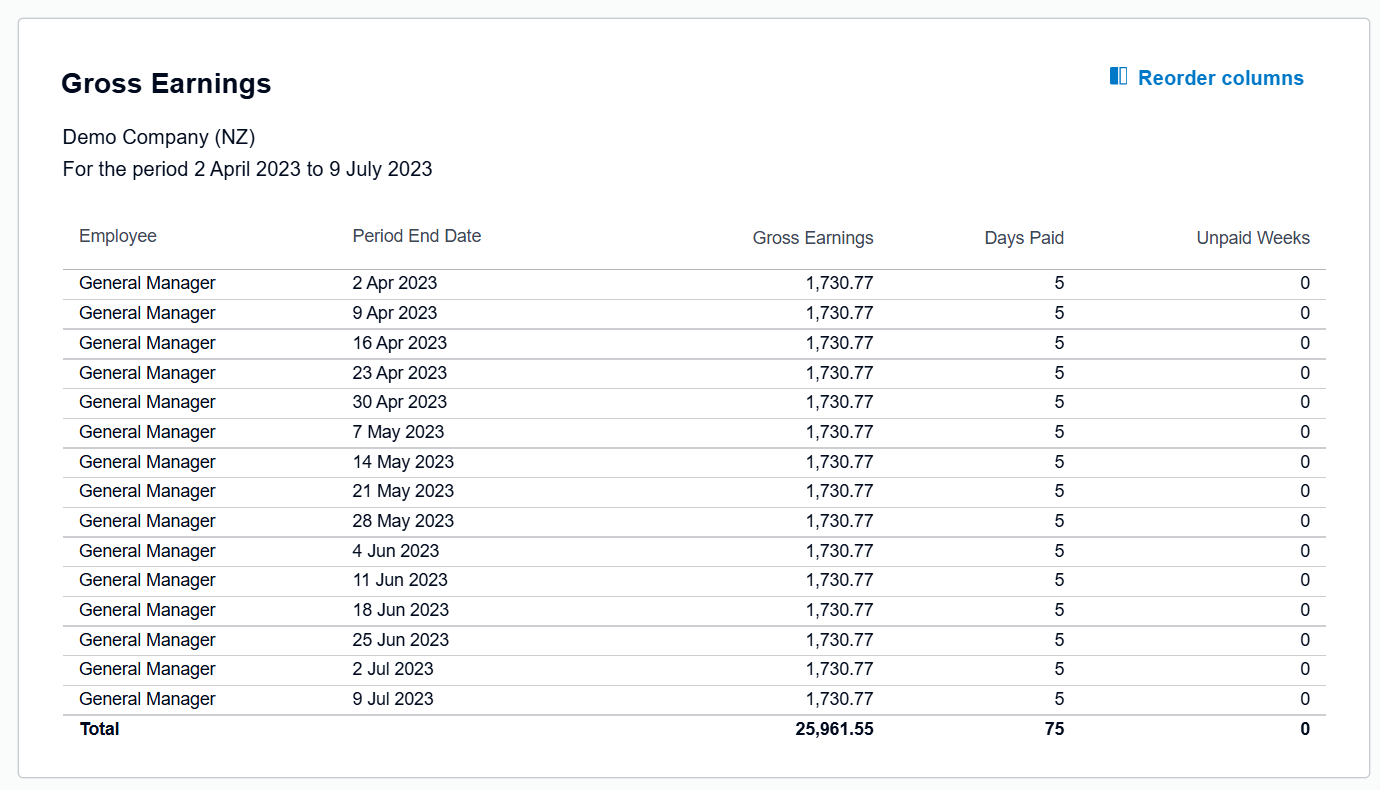Click General Manager in the 7 May 2023 row

147,432
